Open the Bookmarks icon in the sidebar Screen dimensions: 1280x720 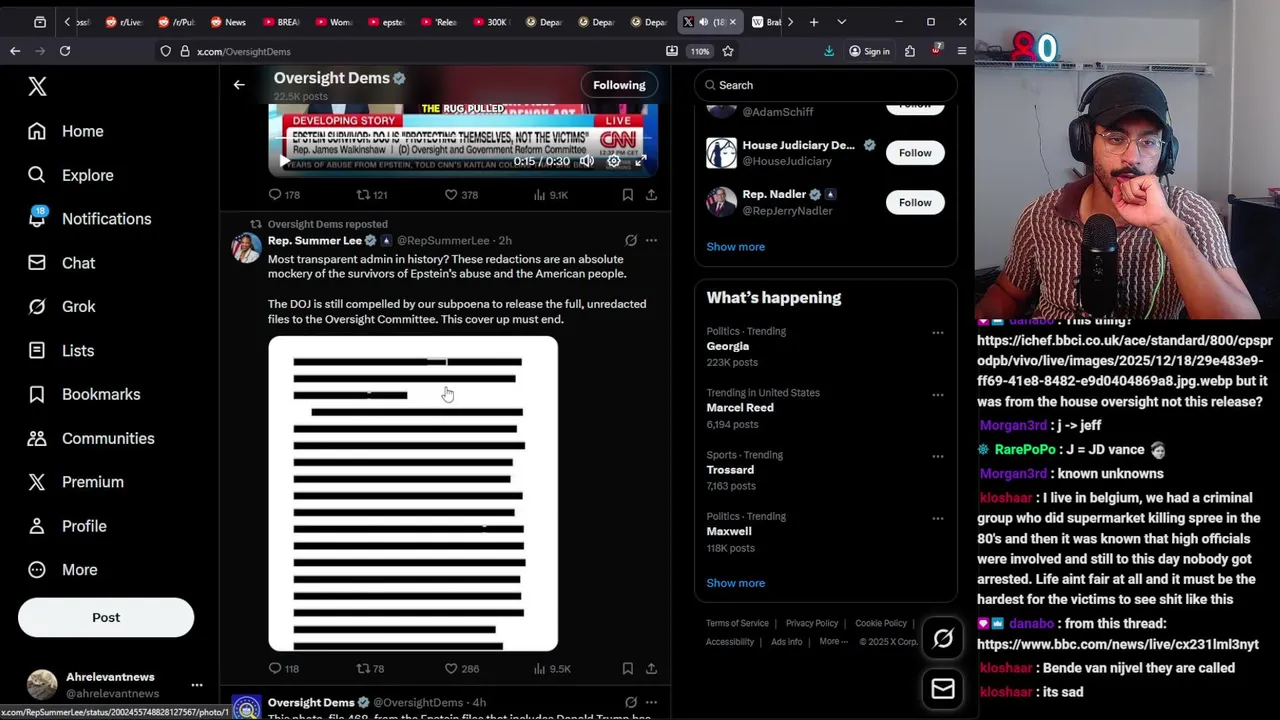coord(37,394)
